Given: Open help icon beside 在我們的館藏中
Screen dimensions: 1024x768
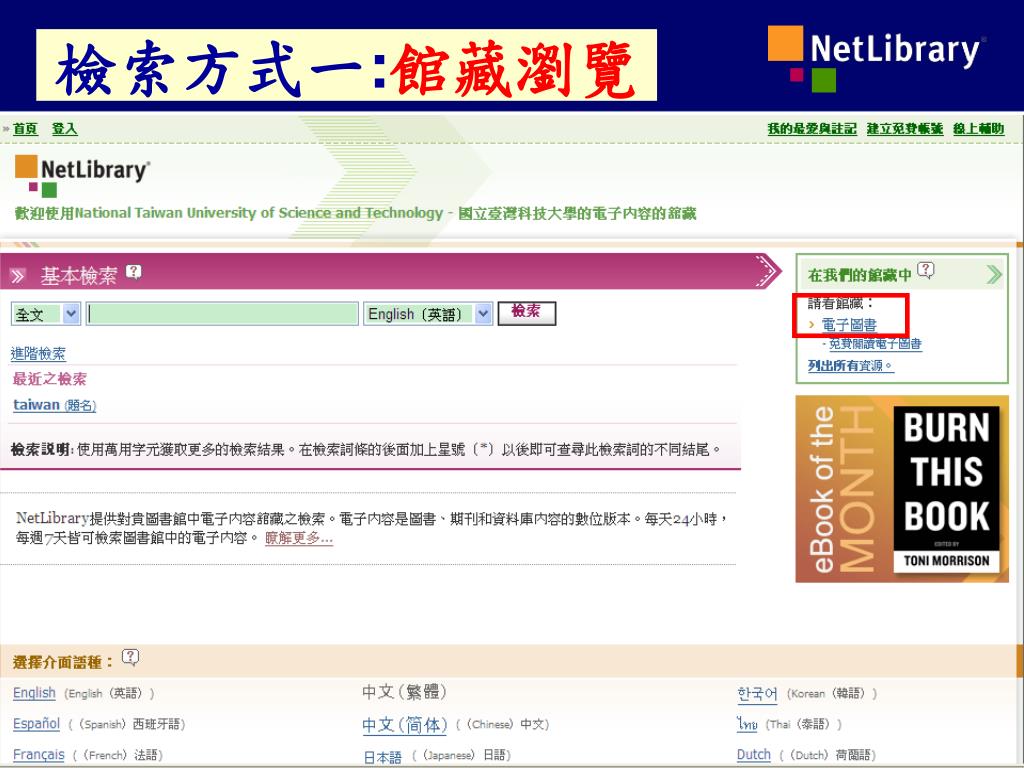Looking at the screenshot, I should (925, 270).
